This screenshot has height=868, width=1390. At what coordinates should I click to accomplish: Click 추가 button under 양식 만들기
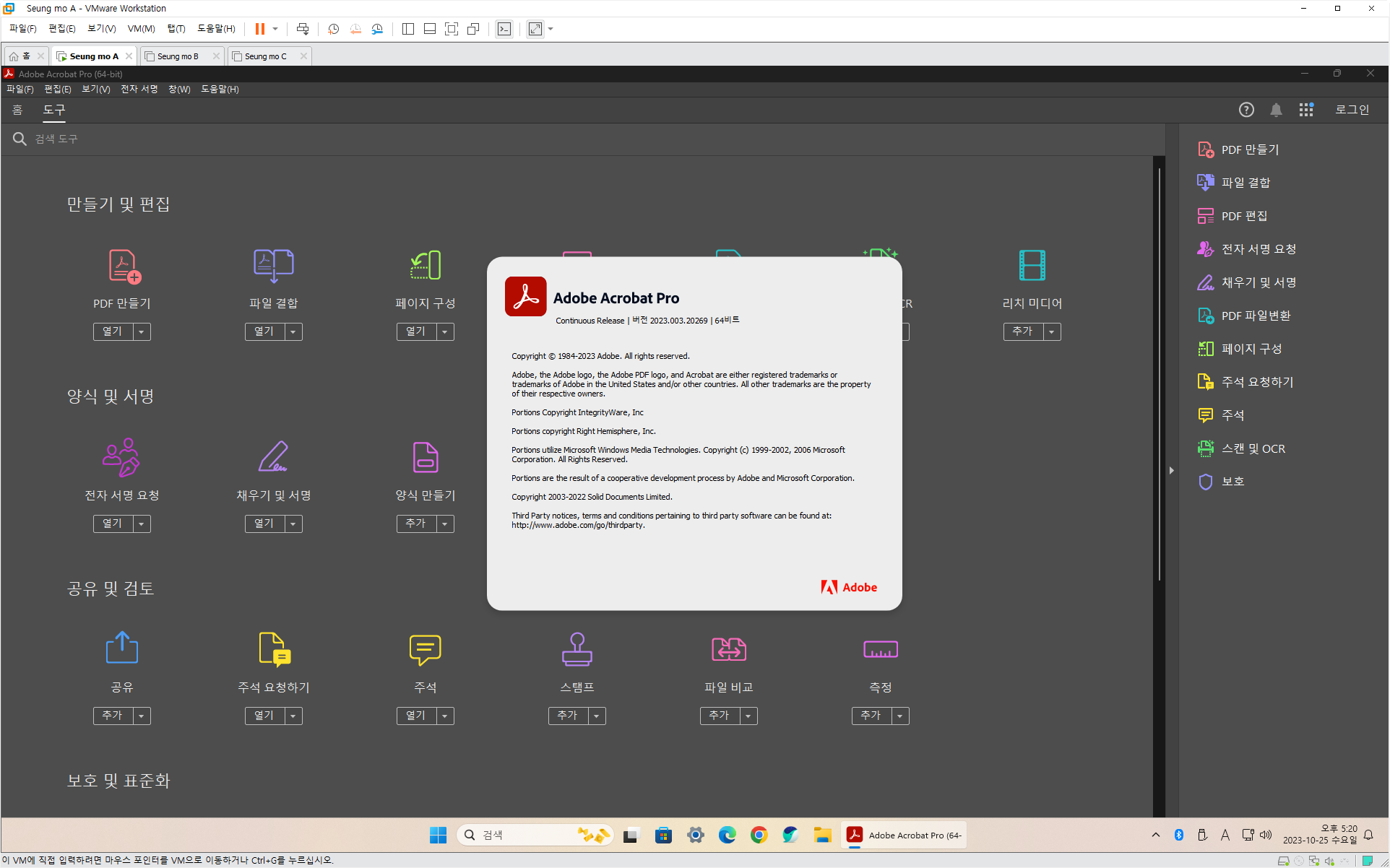(416, 524)
